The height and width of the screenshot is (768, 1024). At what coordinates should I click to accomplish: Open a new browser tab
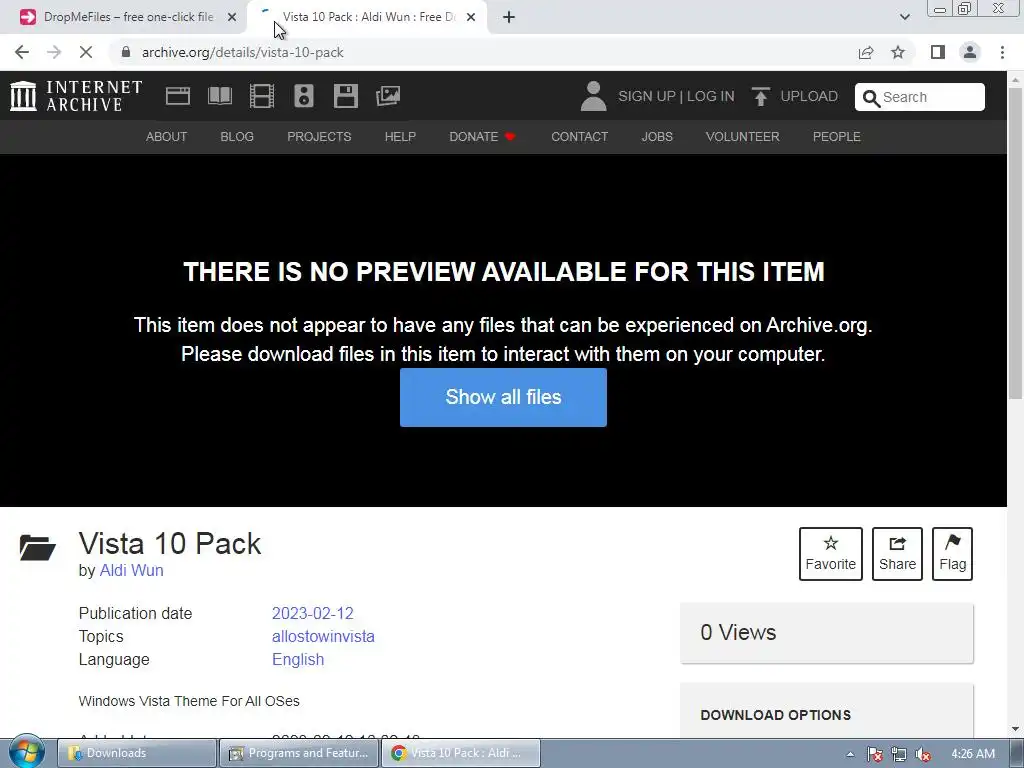509,18
